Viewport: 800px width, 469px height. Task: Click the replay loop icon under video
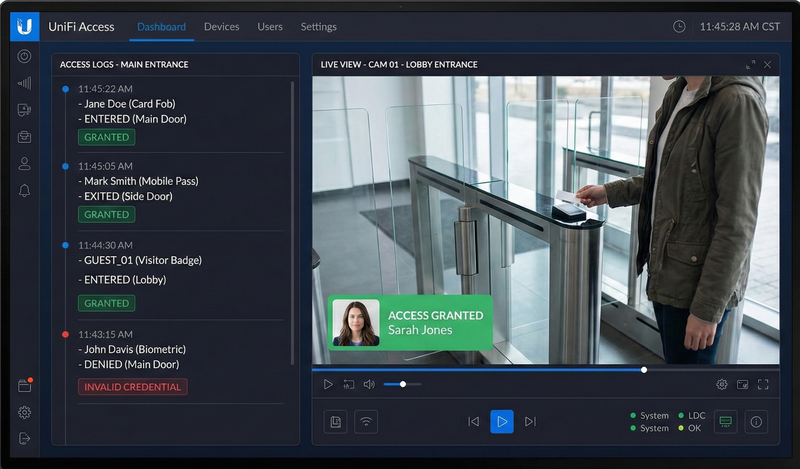(348, 384)
